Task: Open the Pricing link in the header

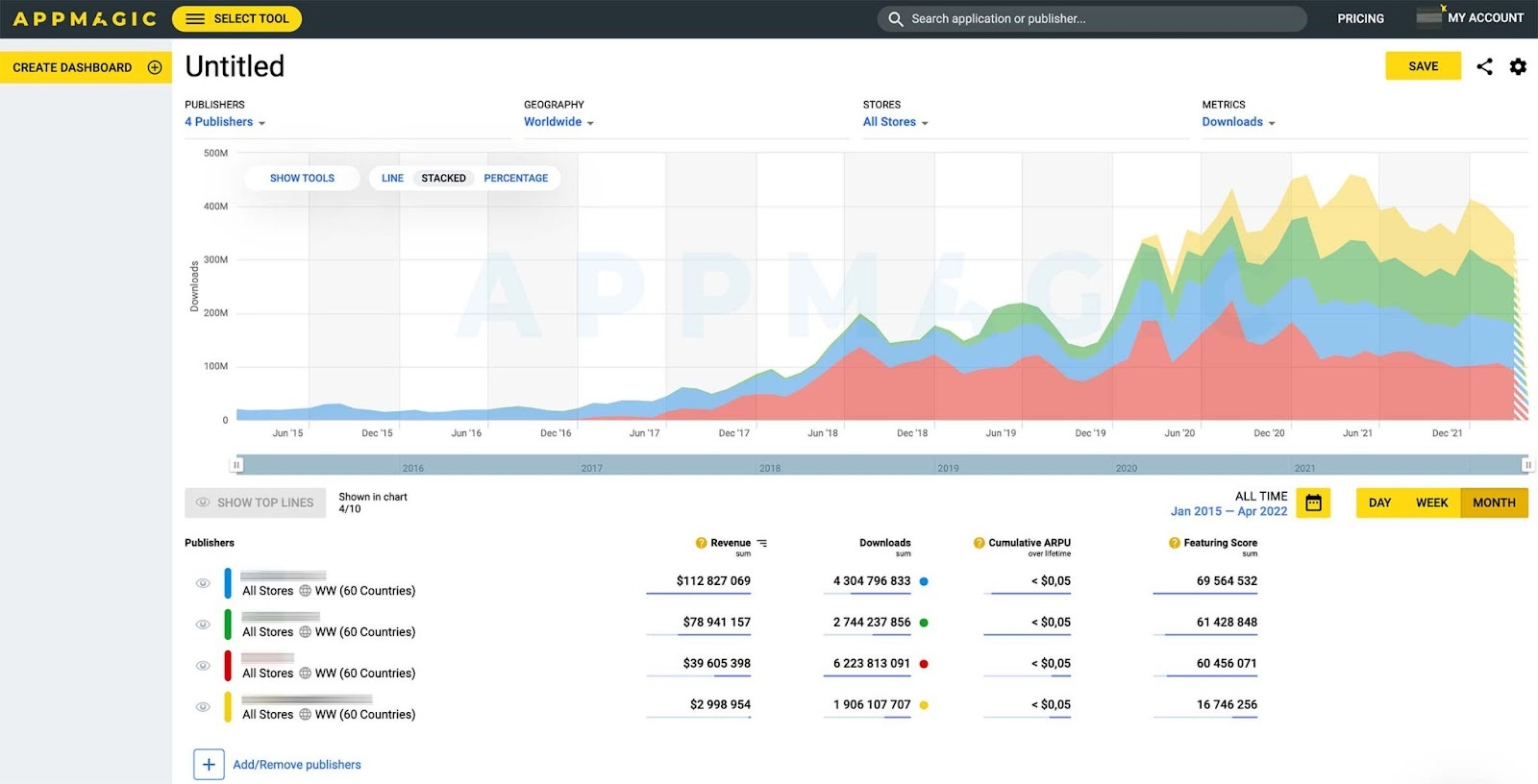Action: (1360, 18)
